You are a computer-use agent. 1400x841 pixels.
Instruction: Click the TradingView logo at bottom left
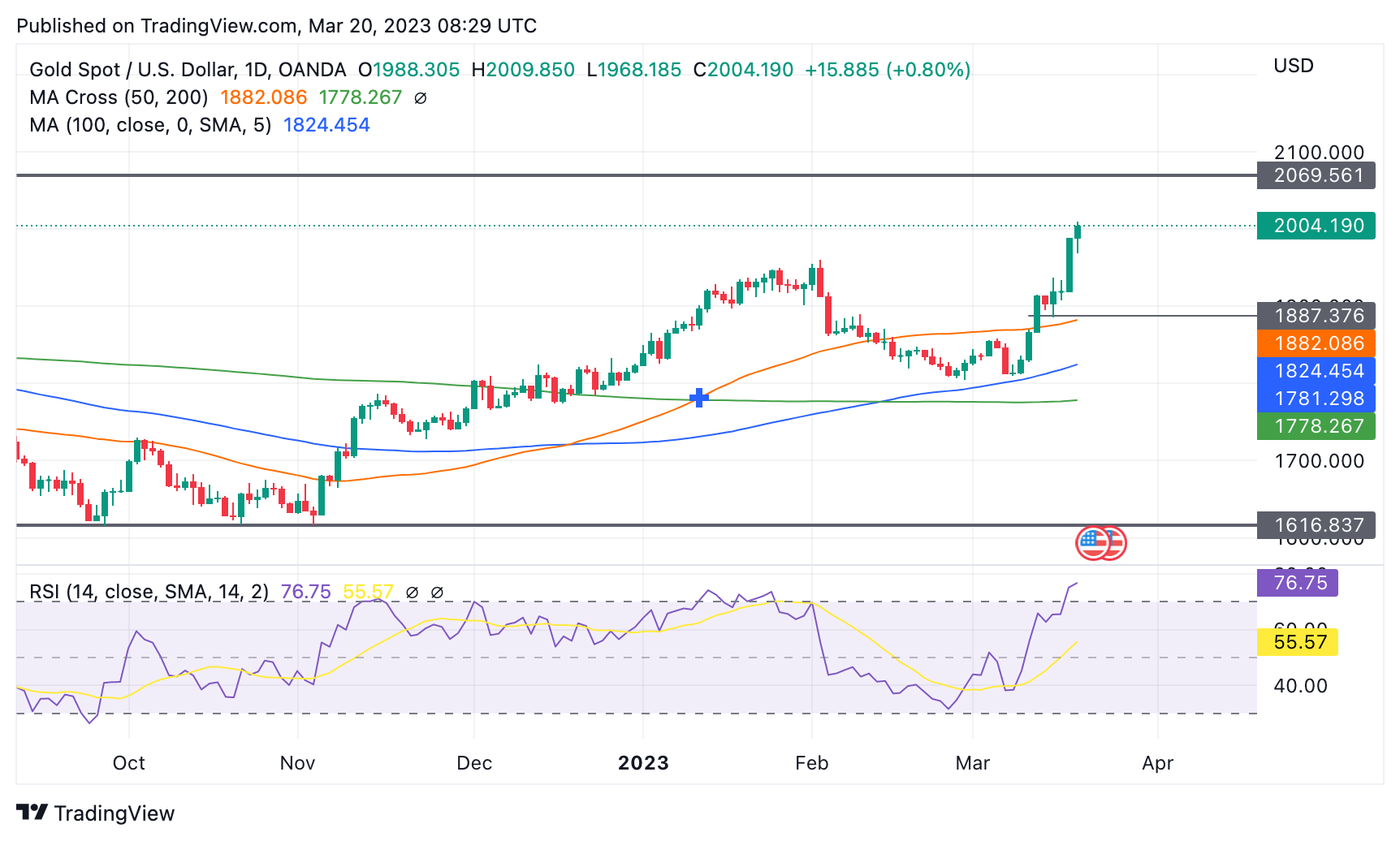(x=95, y=813)
